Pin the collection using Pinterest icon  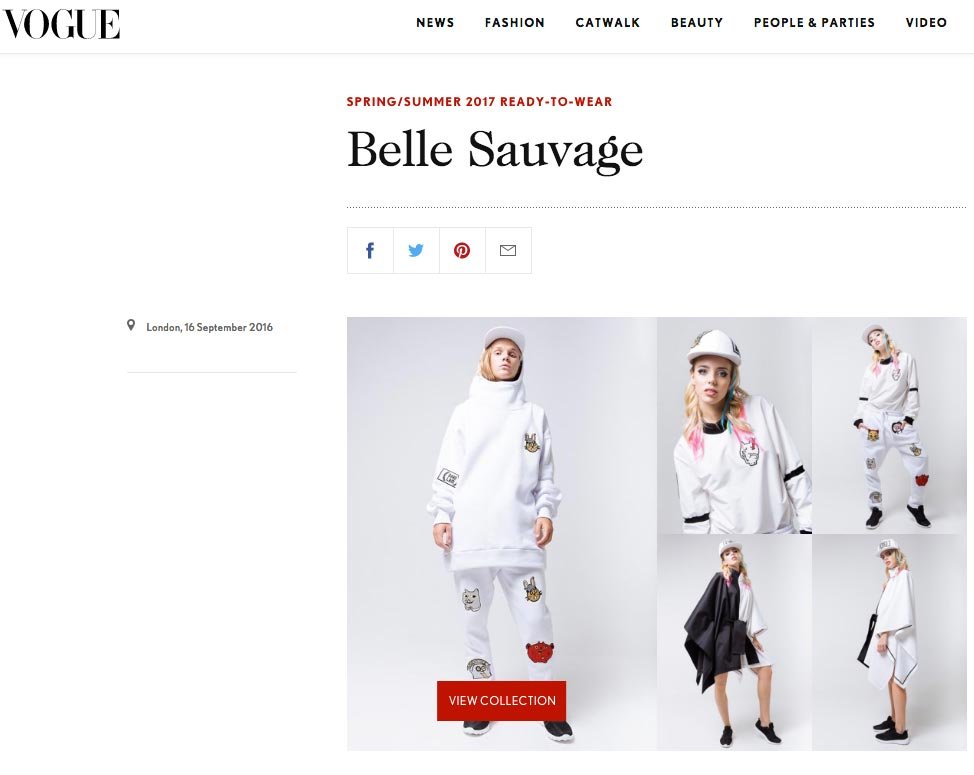point(462,250)
